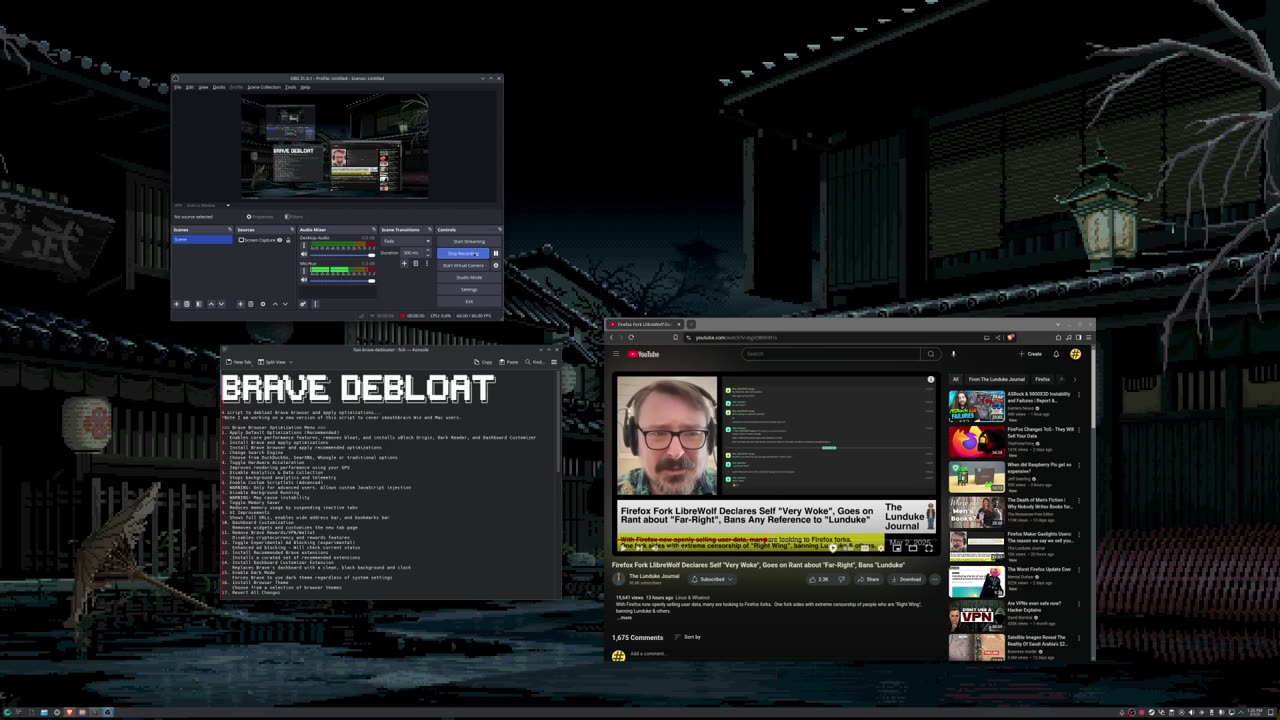Dislike the LibreWolf video
1280x720 pixels.
[841, 579]
